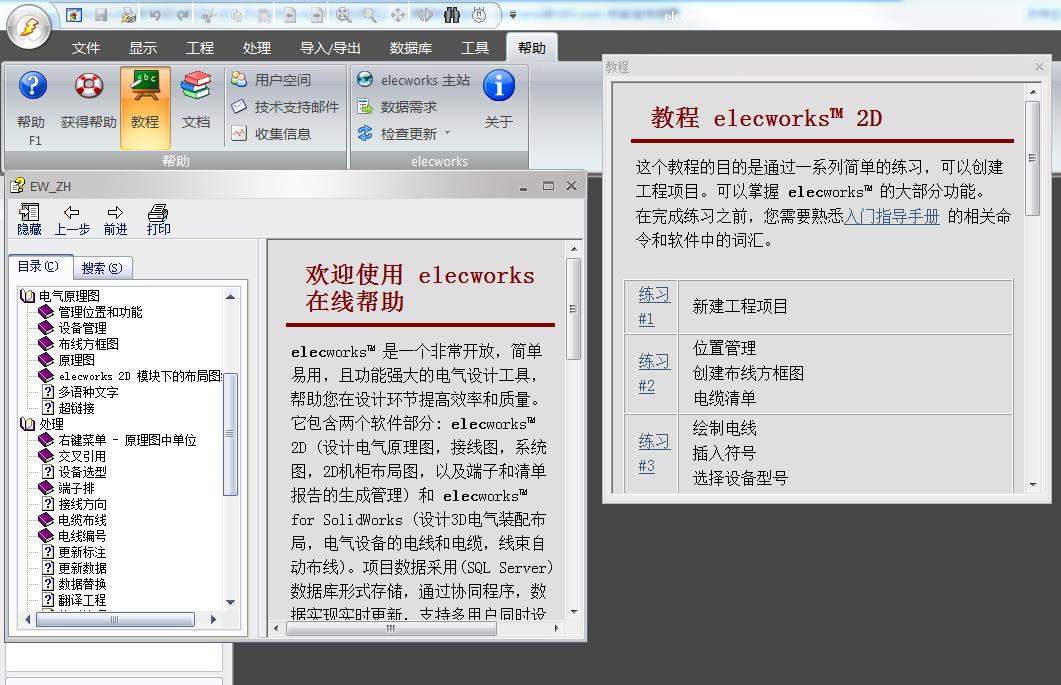Switch to the 搜索 tab in help
This screenshot has width=1061, height=685.
tap(102, 268)
